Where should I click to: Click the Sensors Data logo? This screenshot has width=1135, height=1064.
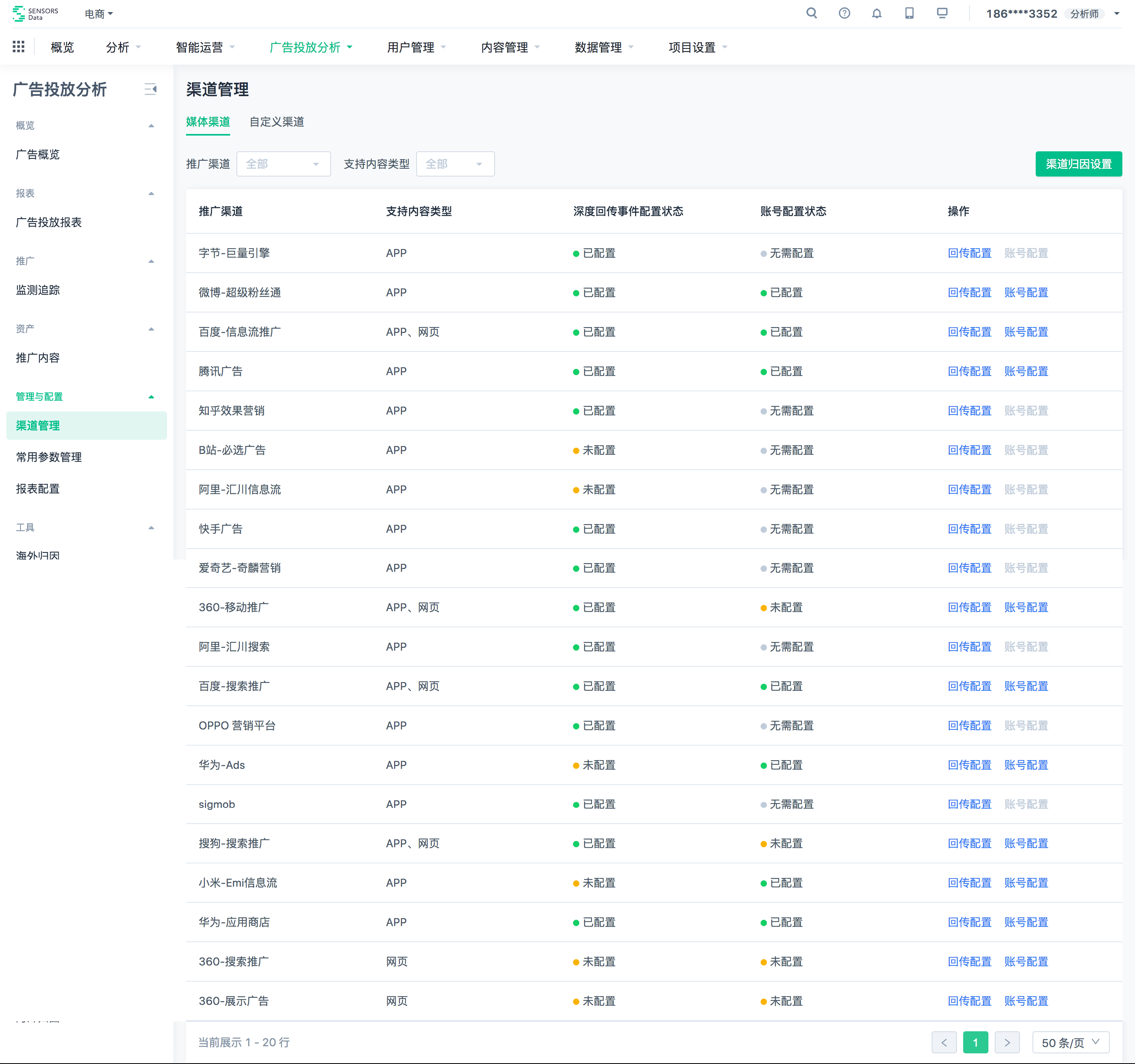click(x=35, y=14)
